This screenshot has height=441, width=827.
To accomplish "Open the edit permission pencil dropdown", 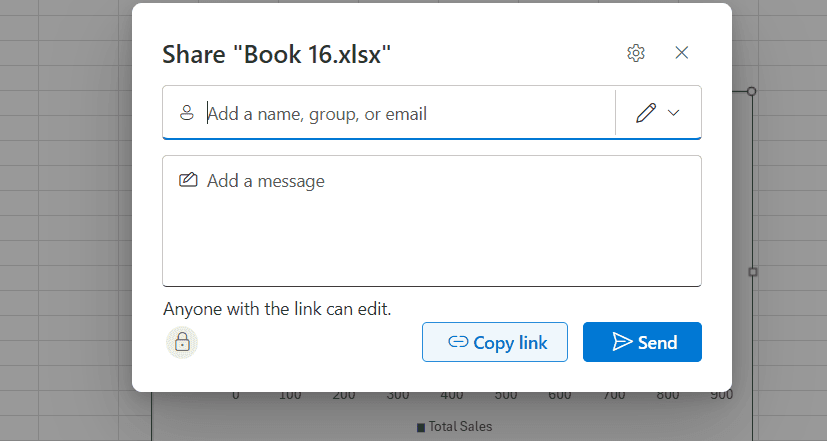I will pyautogui.click(x=658, y=113).
